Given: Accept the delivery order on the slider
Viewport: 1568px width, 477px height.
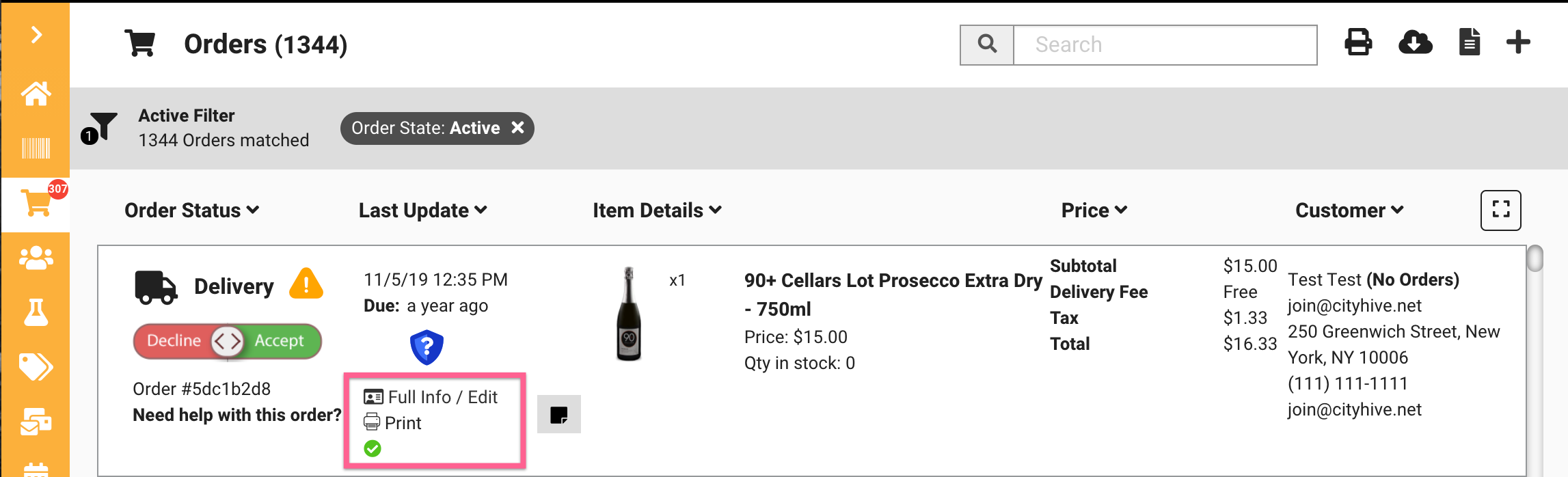Looking at the screenshot, I should coord(280,340).
